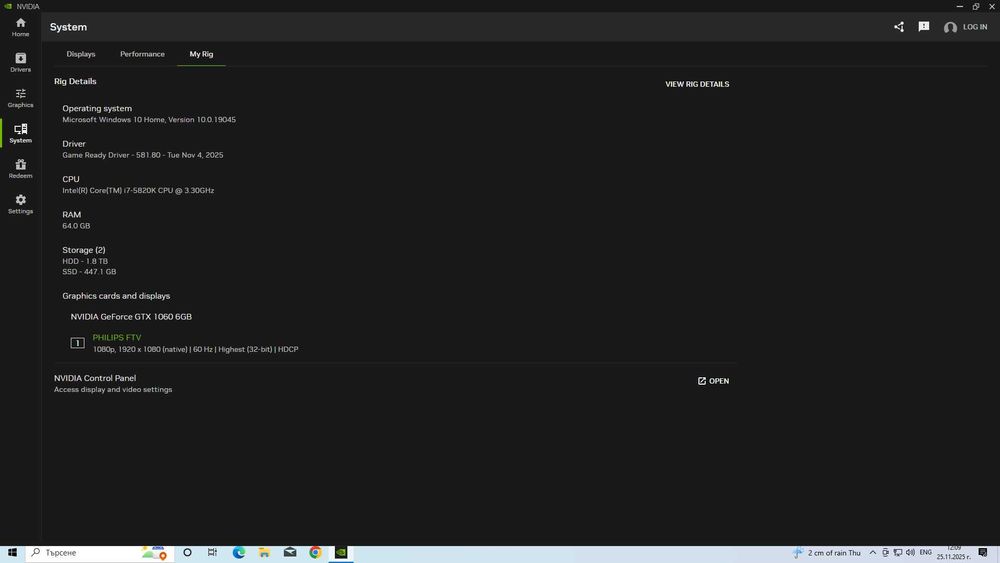Select the System sidebar item
This screenshot has height=563, width=1000.
(x=20, y=133)
